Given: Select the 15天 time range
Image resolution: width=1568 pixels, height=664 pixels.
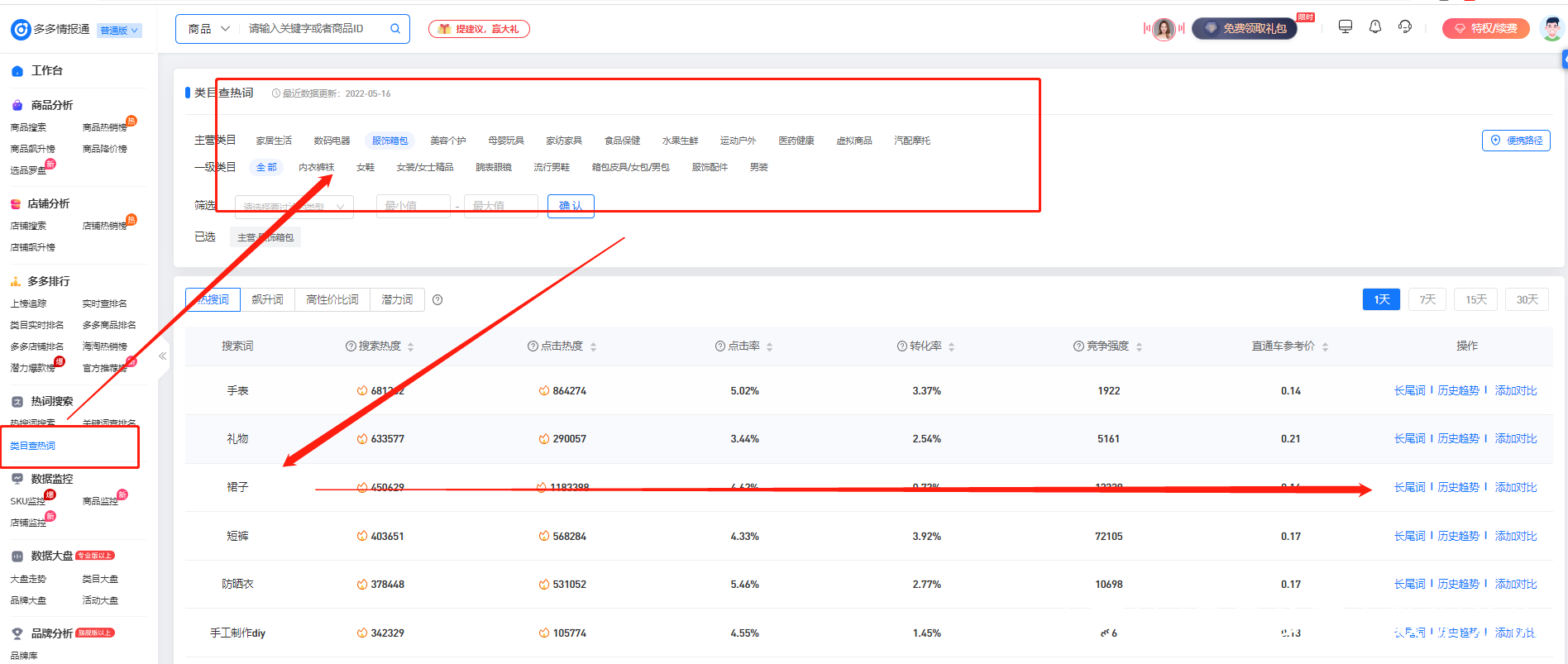Looking at the screenshot, I should coord(1476,299).
